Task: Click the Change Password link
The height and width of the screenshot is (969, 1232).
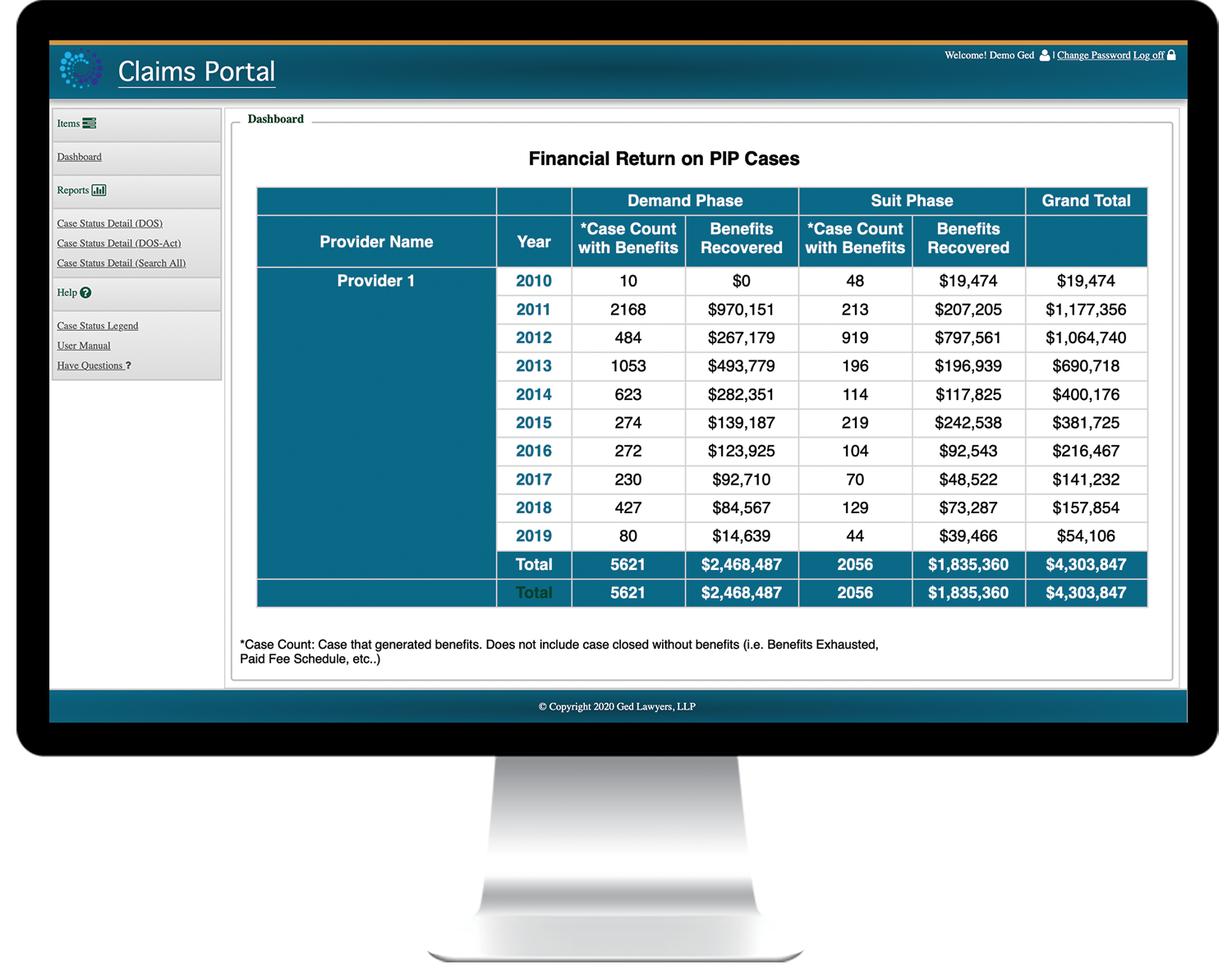Action: click(1094, 55)
